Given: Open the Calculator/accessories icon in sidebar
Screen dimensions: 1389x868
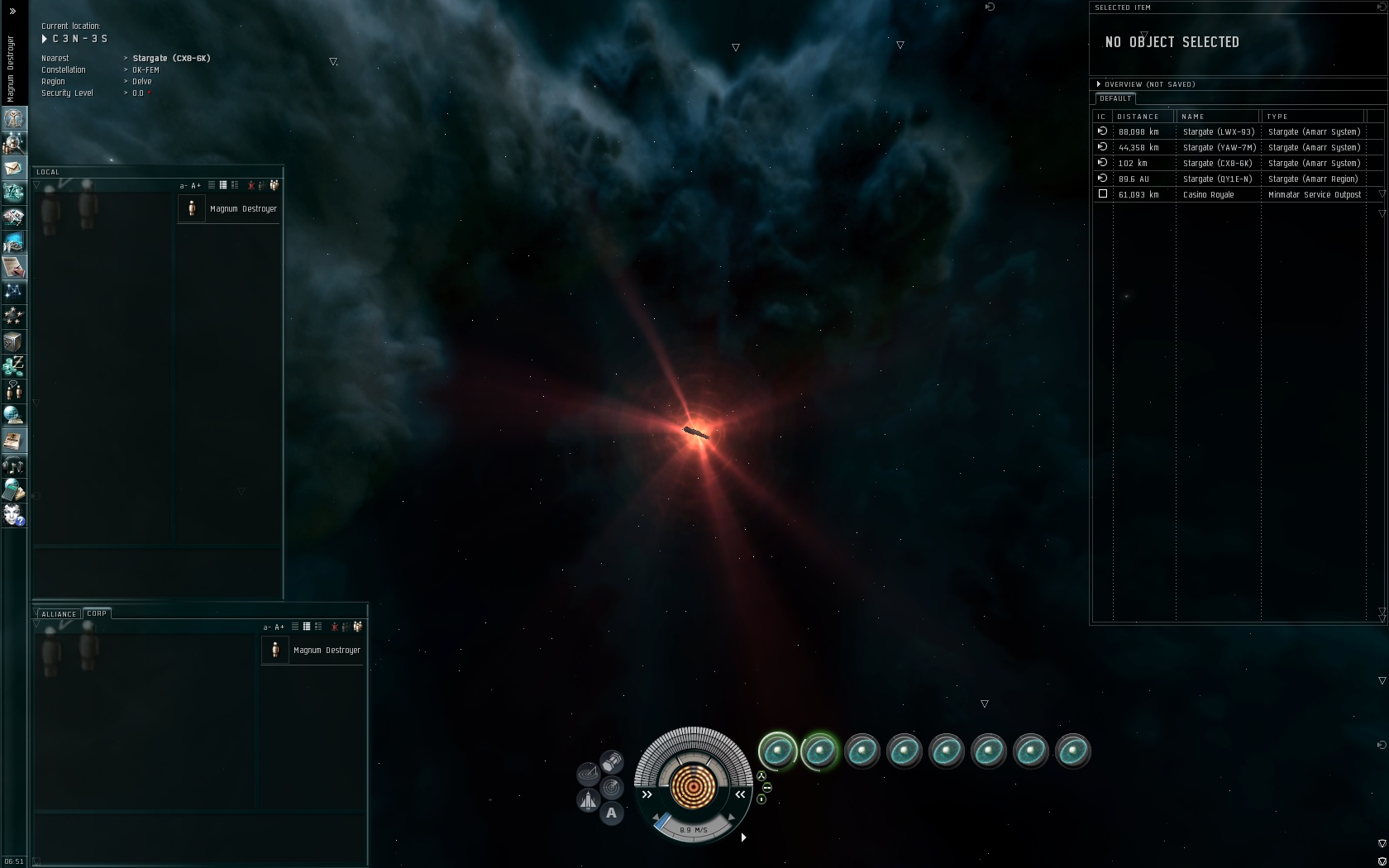Looking at the screenshot, I should 14,490.
